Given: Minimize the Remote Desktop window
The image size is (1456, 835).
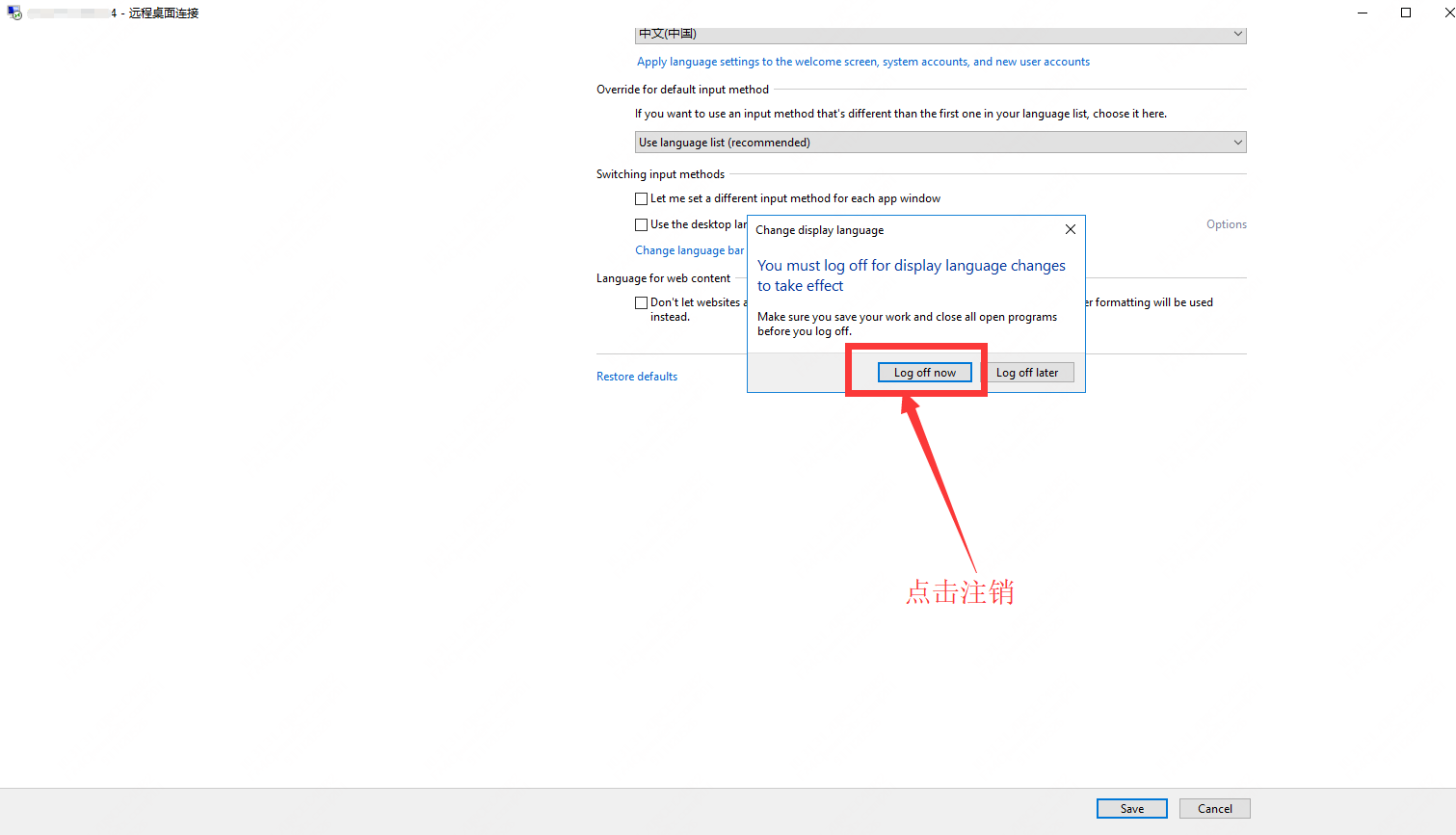Looking at the screenshot, I should (1363, 13).
